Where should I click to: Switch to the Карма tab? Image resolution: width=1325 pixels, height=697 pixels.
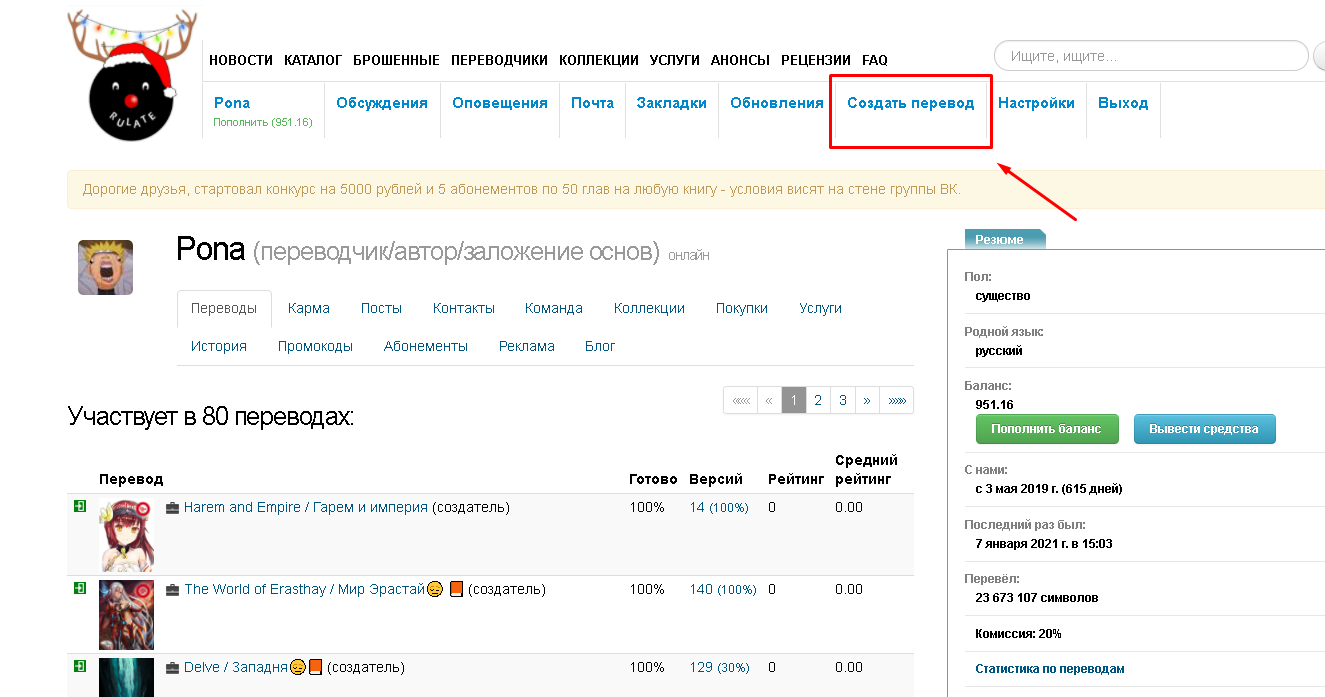pos(308,308)
